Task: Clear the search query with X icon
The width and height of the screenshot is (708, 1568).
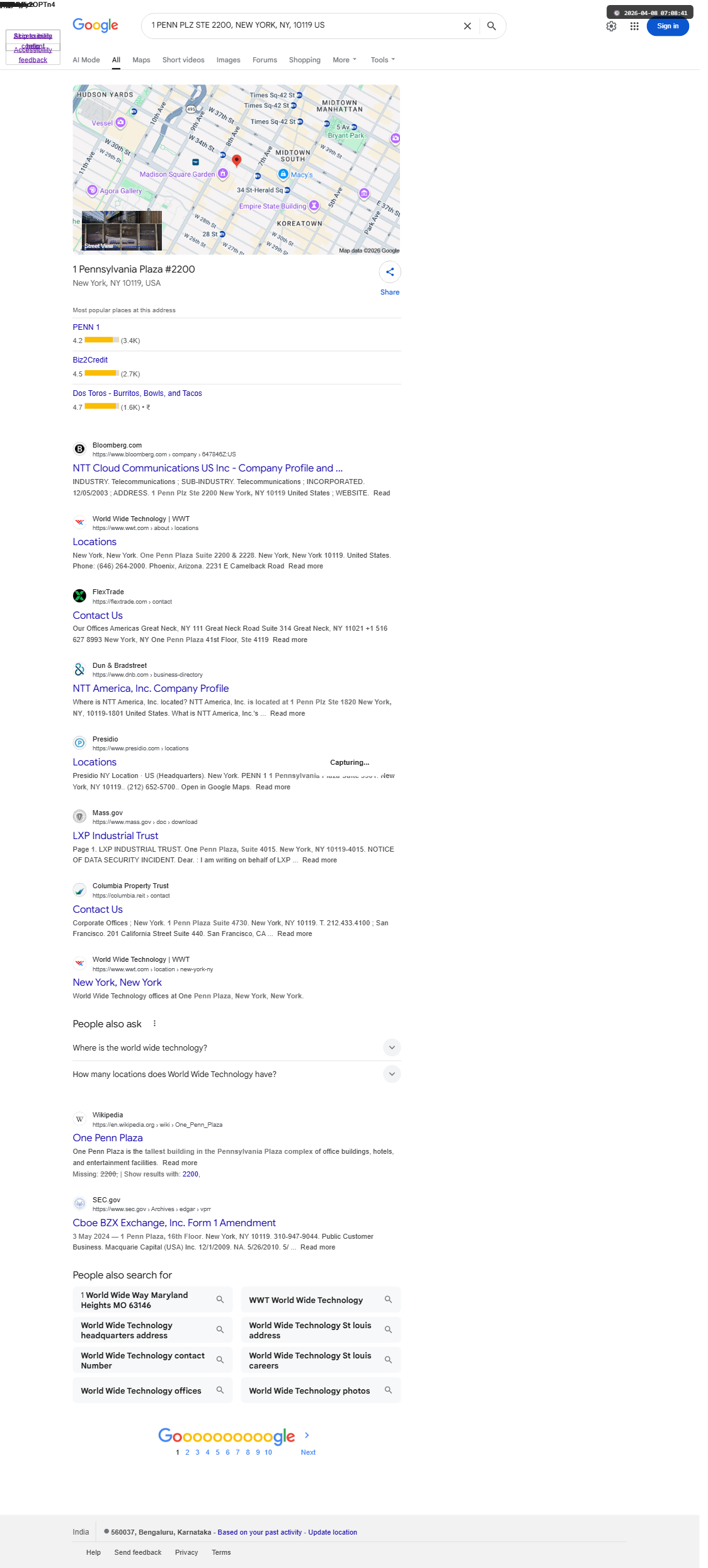Action: tap(467, 26)
